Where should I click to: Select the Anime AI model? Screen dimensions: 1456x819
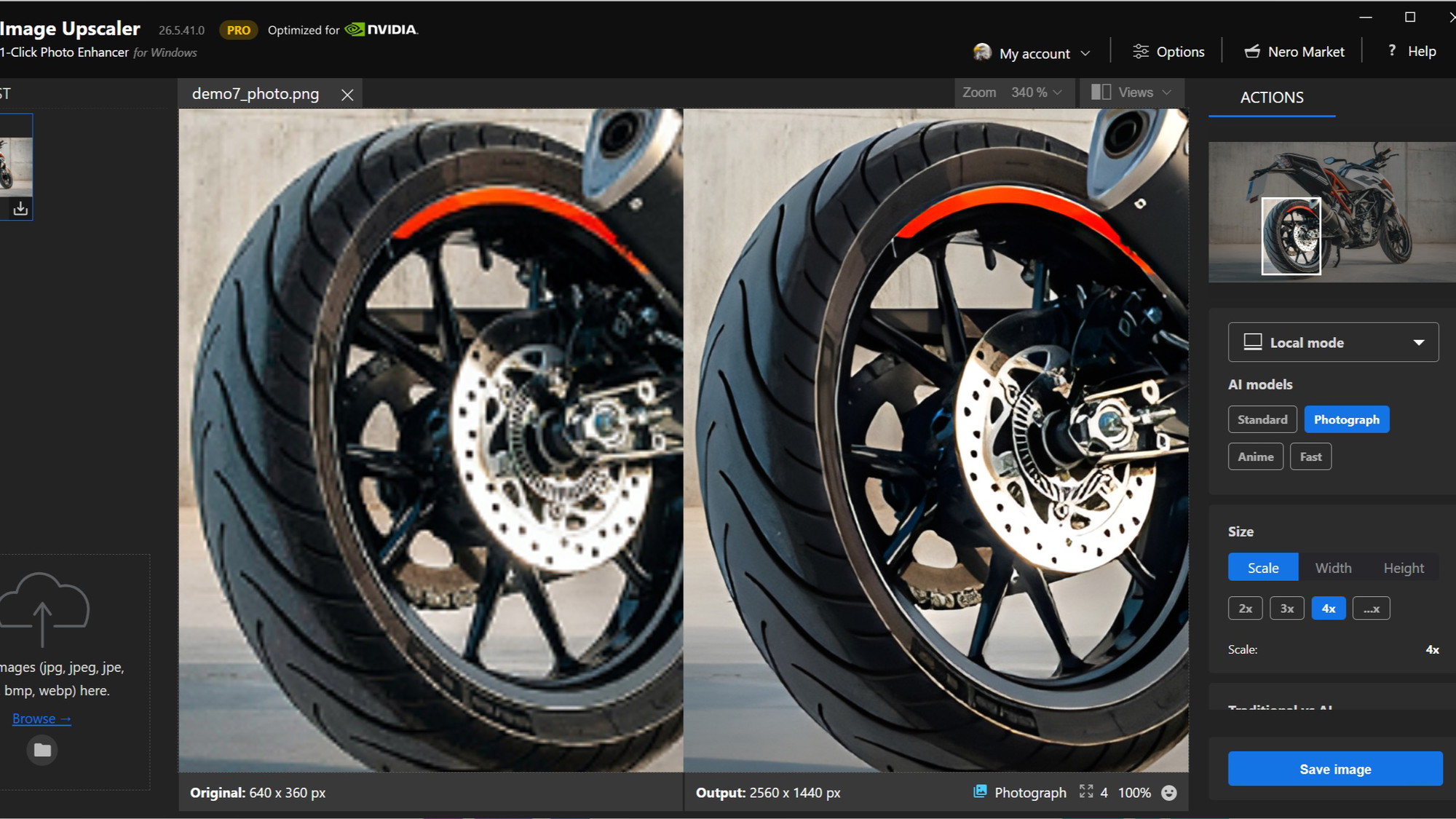coord(1256,456)
